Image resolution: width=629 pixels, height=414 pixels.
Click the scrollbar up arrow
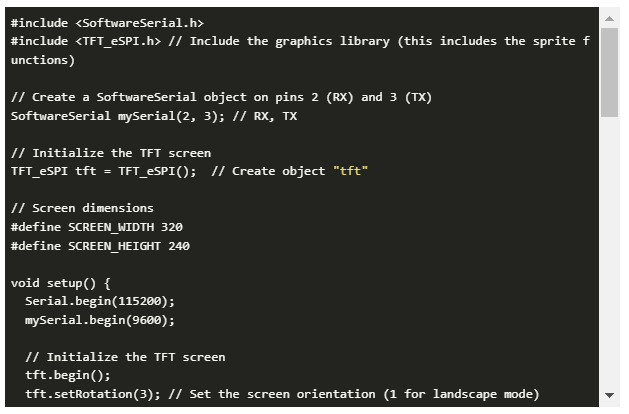pos(609,18)
